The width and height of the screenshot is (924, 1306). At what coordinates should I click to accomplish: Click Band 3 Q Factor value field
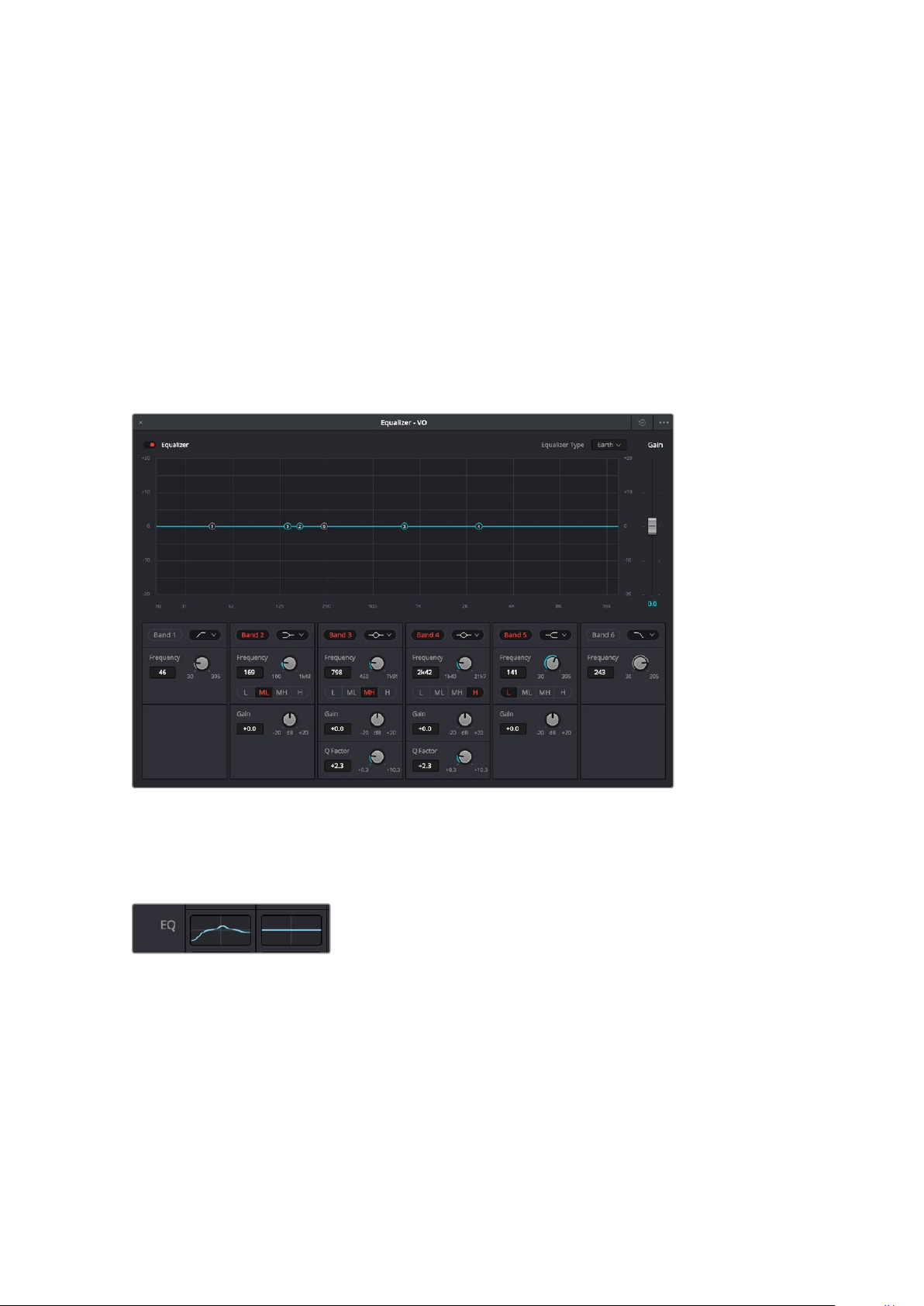coord(337,767)
